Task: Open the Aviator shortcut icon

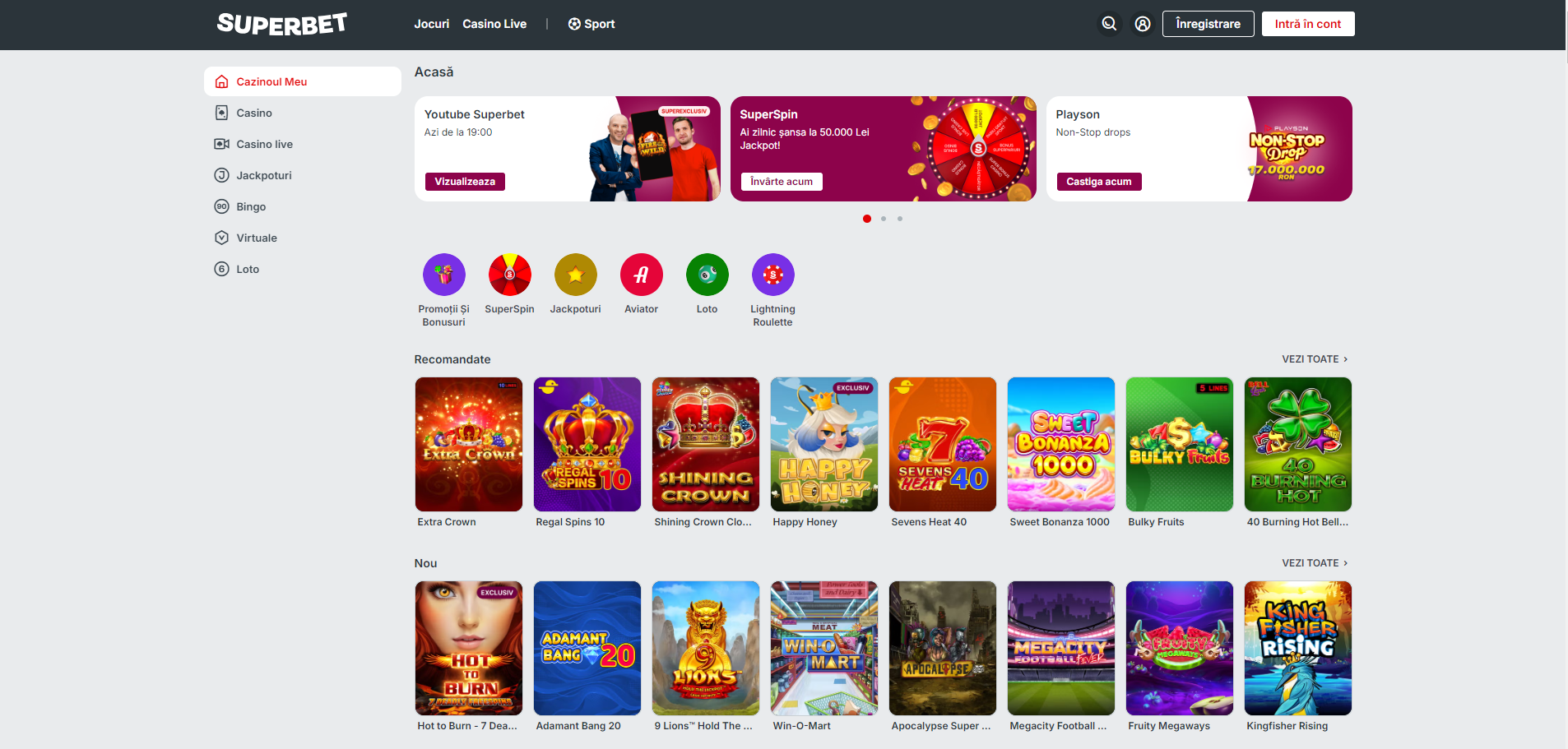Action: (641, 275)
